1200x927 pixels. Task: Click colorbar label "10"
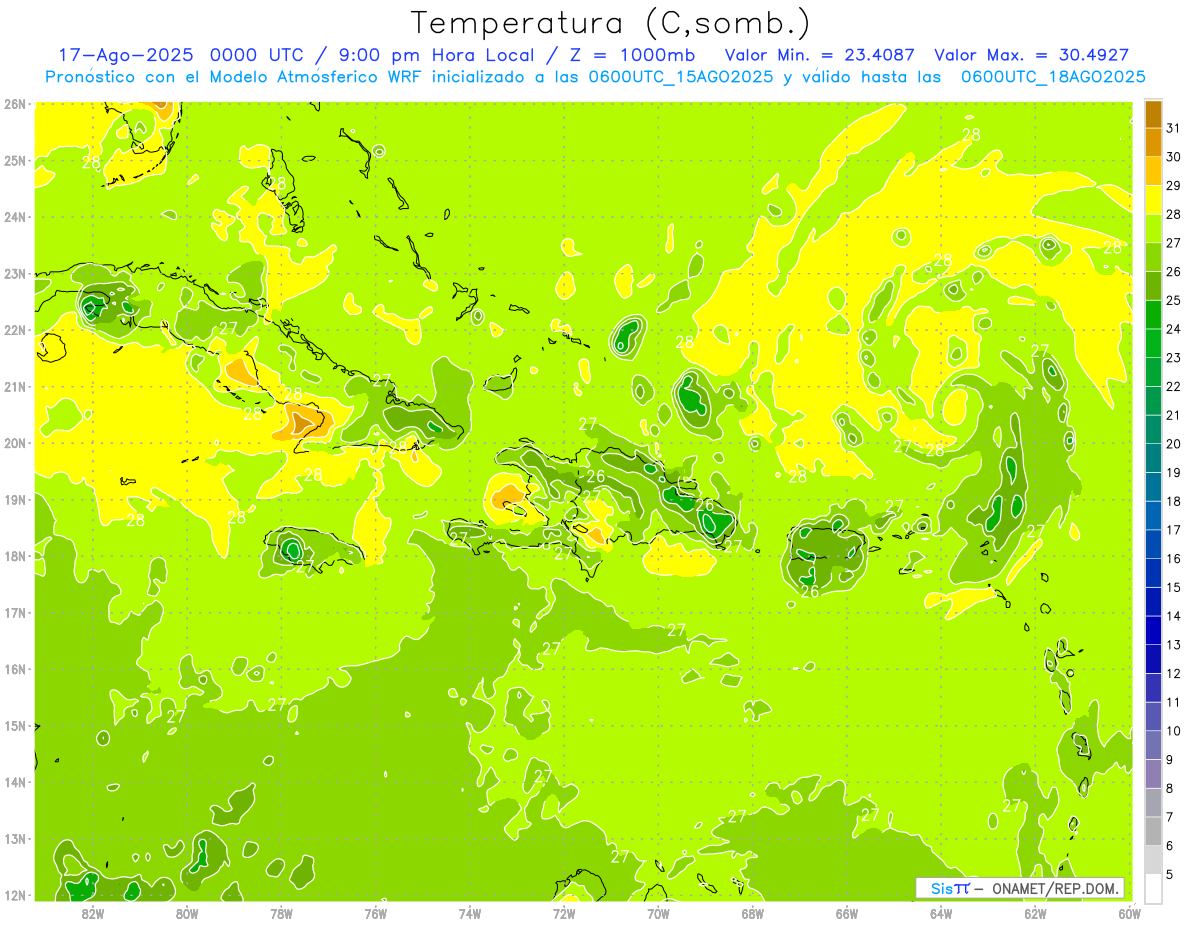(1174, 731)
